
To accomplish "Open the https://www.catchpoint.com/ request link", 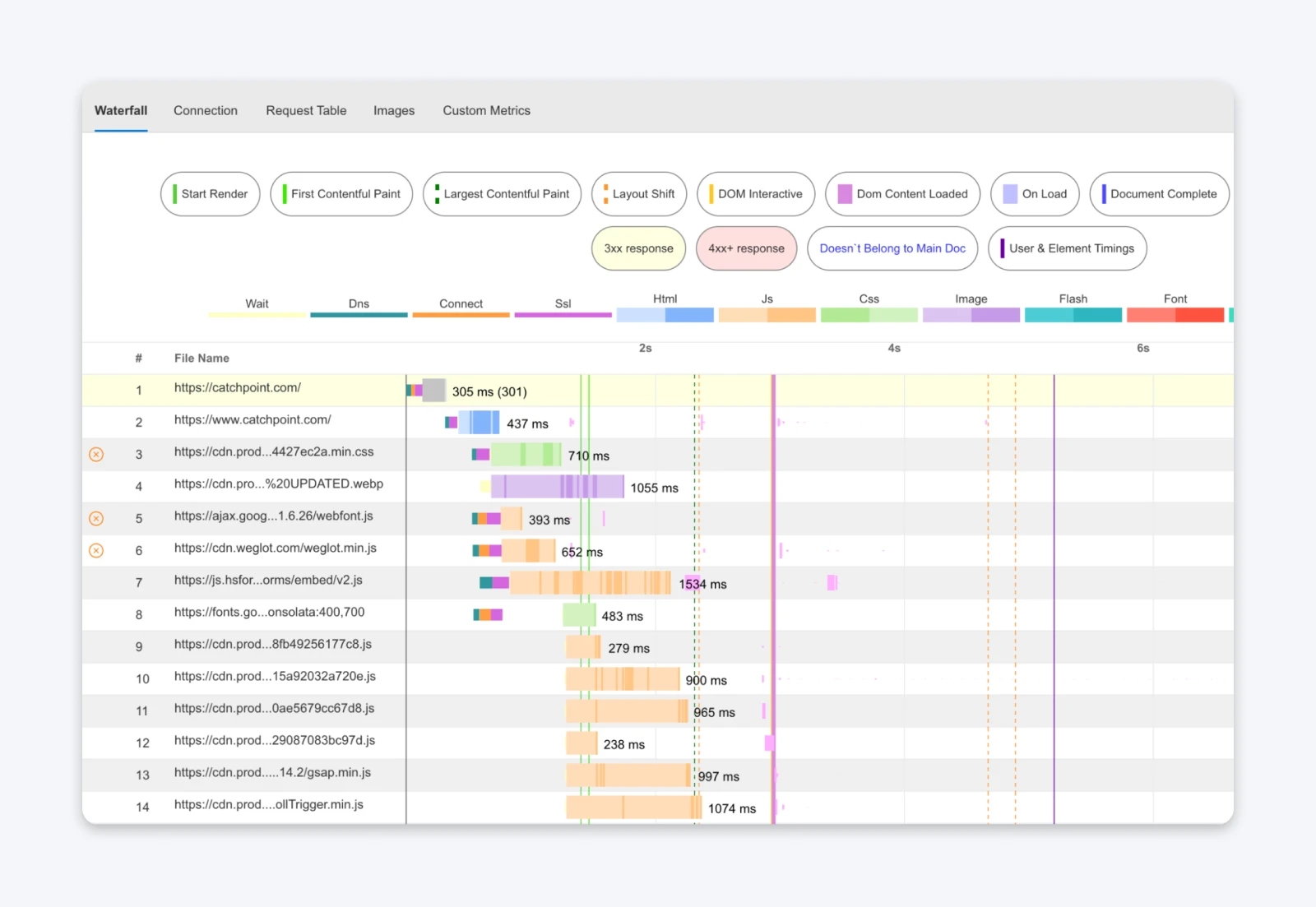I will (x=253, y=419).
